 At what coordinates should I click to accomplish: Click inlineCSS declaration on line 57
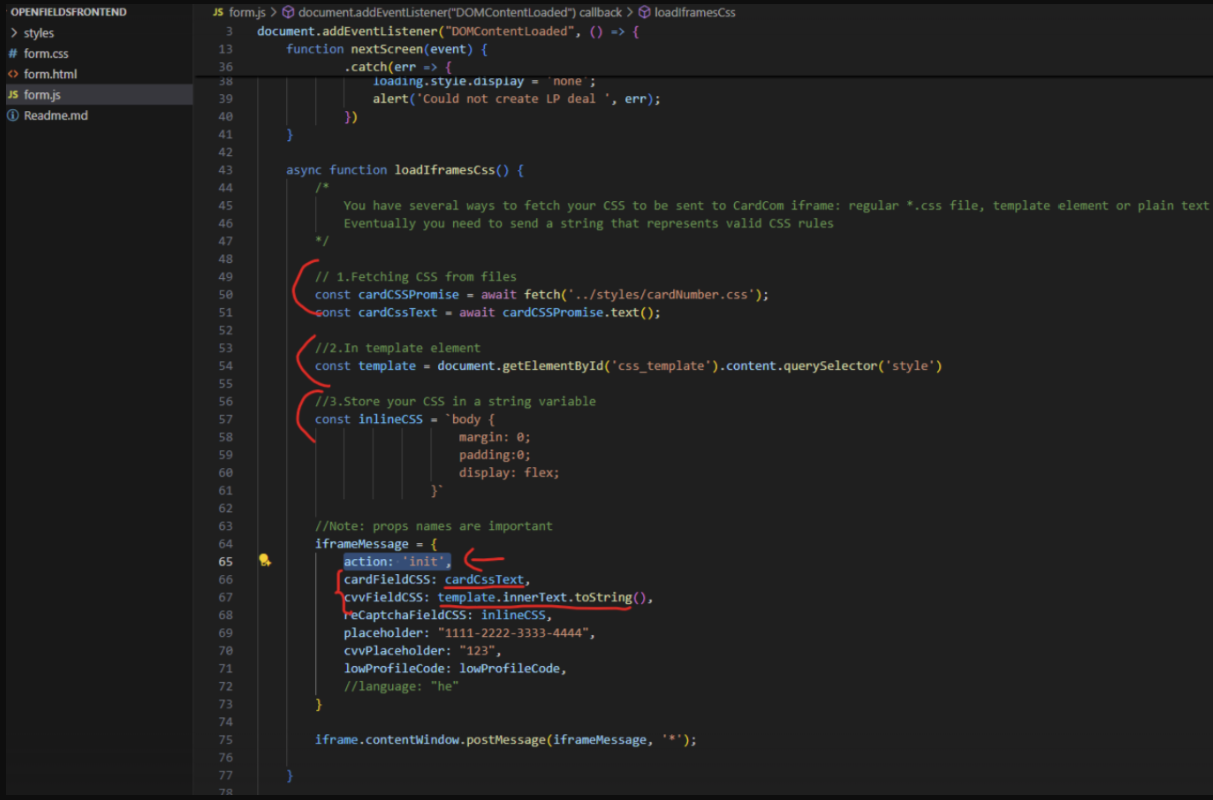click(x=391, y=419)
